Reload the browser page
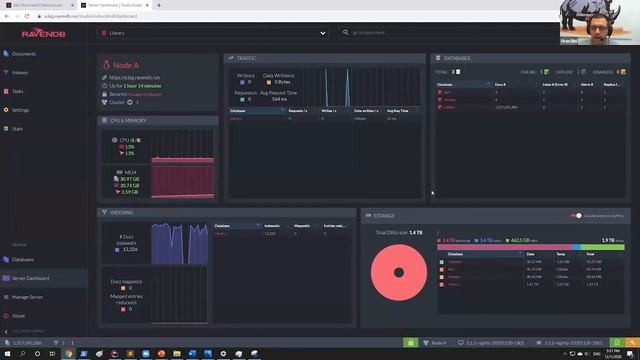Image resolution: width=640 pixels, height=360 pixels. tap(27, 16)
